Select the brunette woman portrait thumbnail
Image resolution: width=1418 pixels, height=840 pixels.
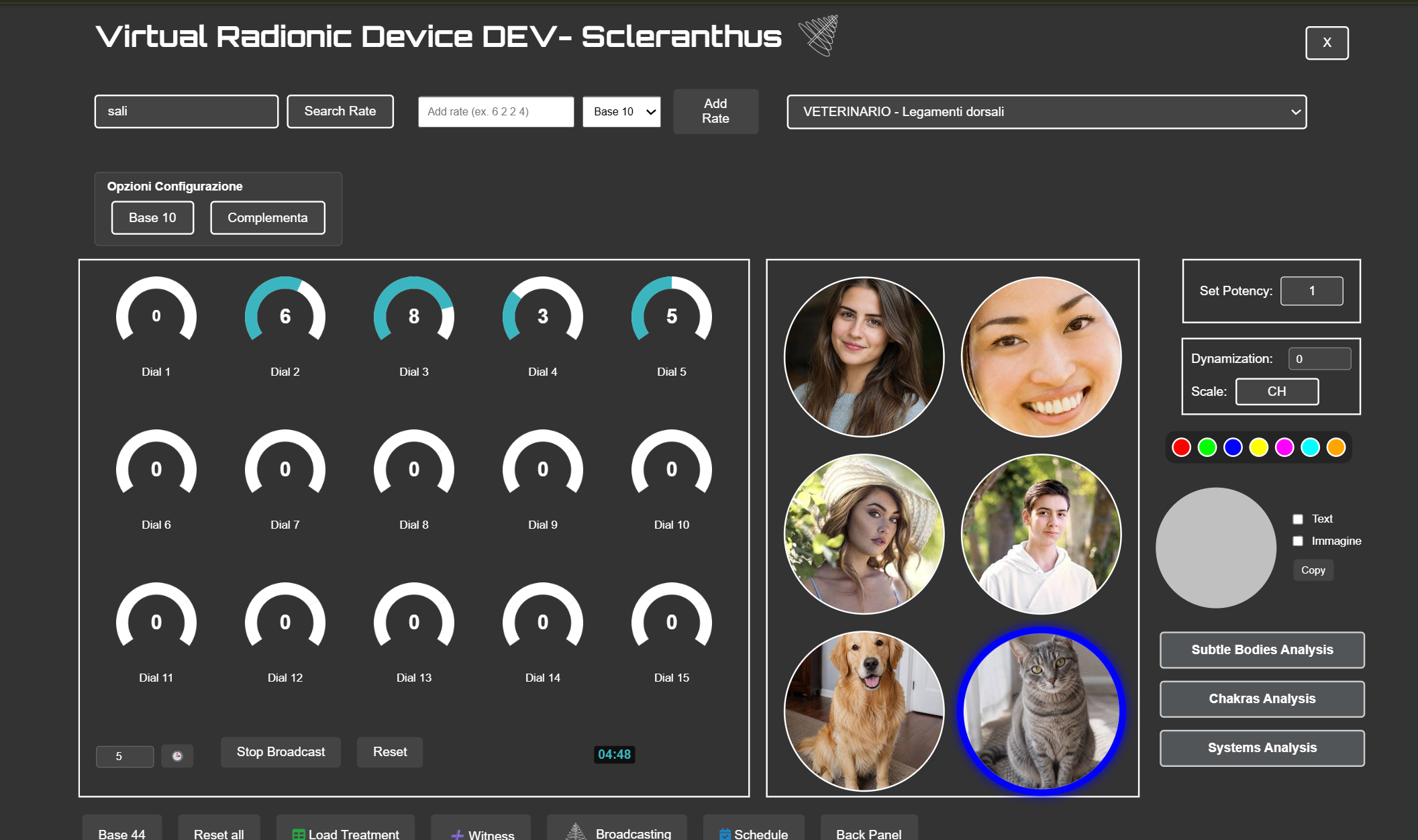coord(864,357)
